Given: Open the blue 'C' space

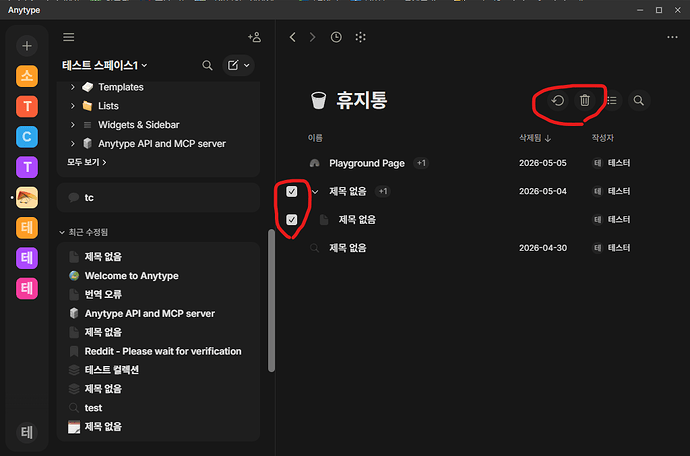Looking at the screenshot, I should [x=27, y=137].
